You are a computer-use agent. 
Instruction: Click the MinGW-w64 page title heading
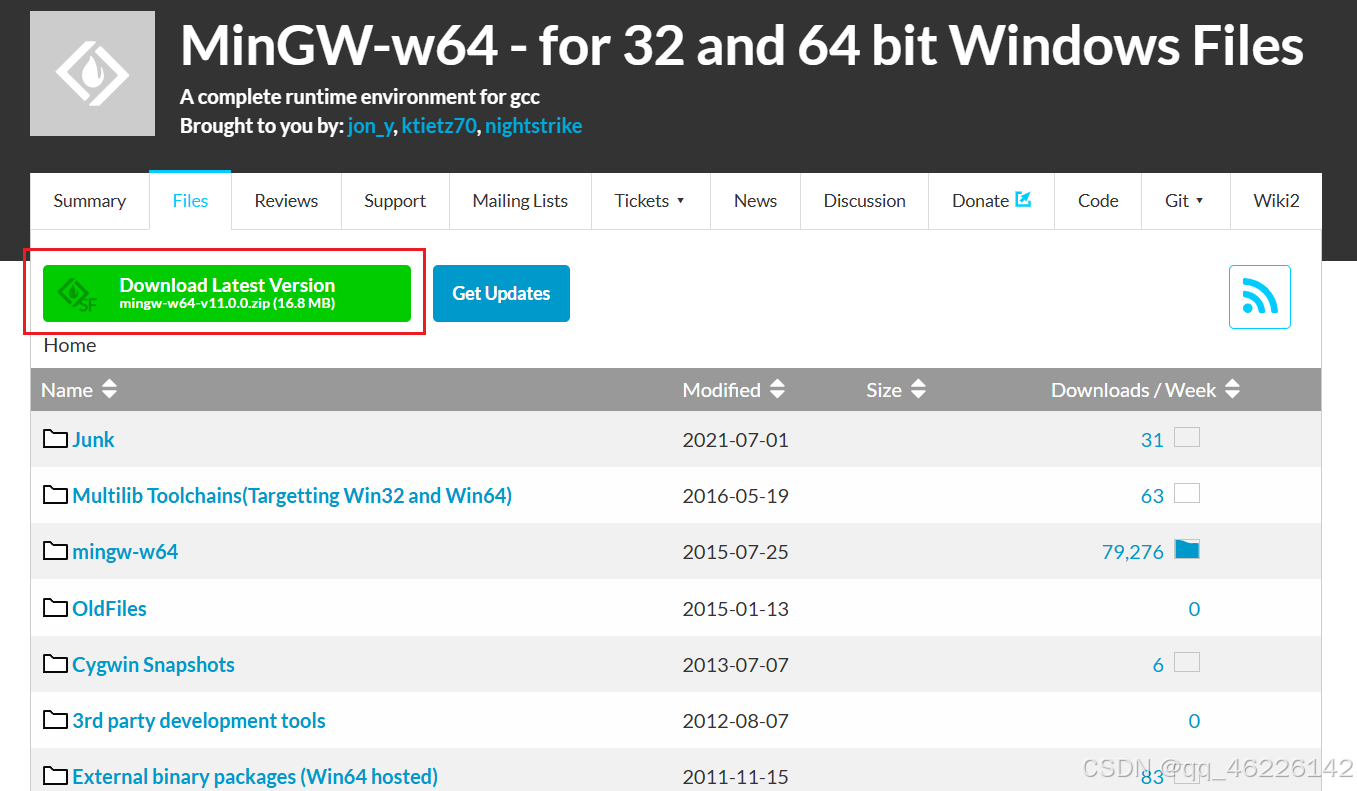[742, 45]
